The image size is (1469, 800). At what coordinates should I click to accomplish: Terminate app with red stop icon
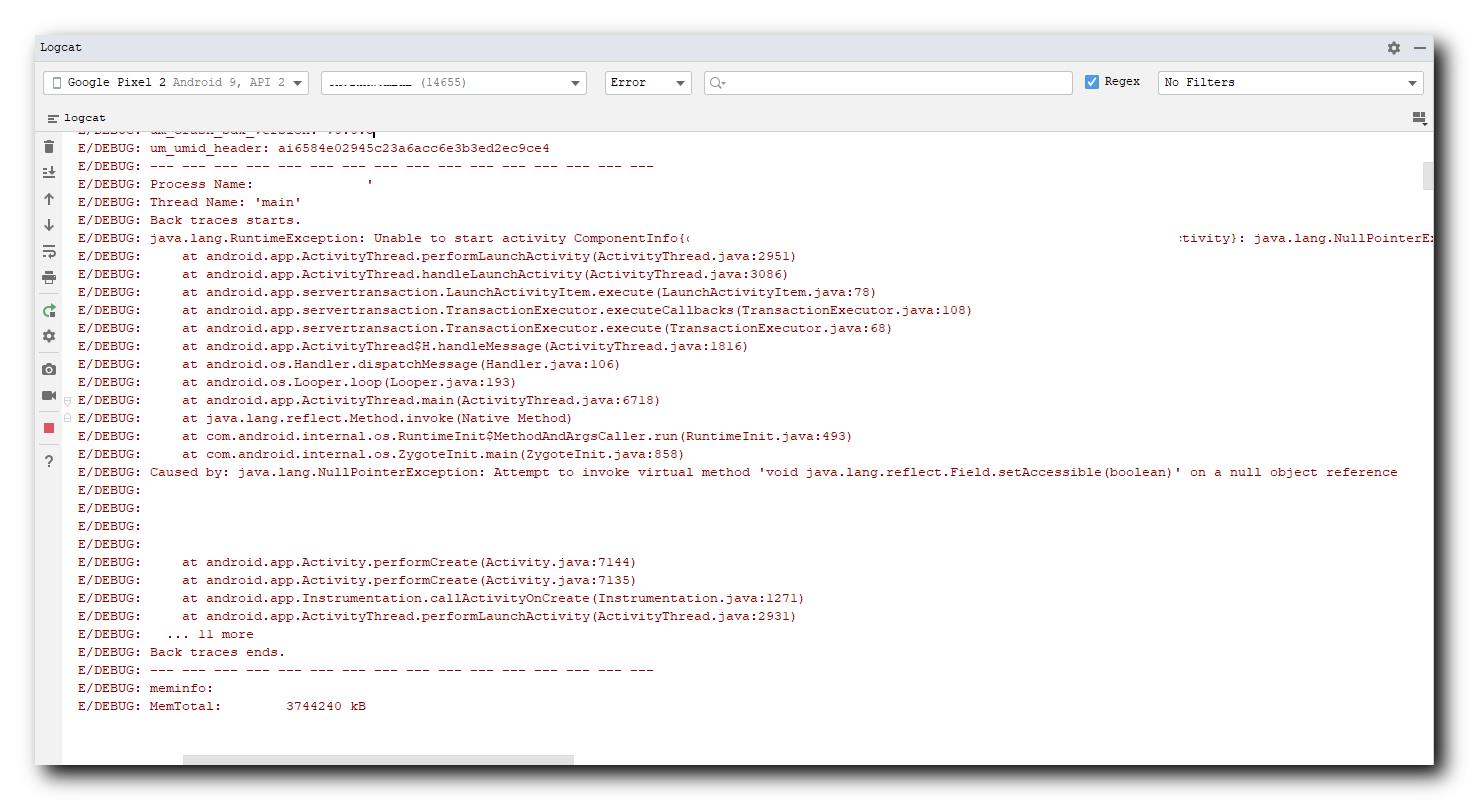pos(49,428)
